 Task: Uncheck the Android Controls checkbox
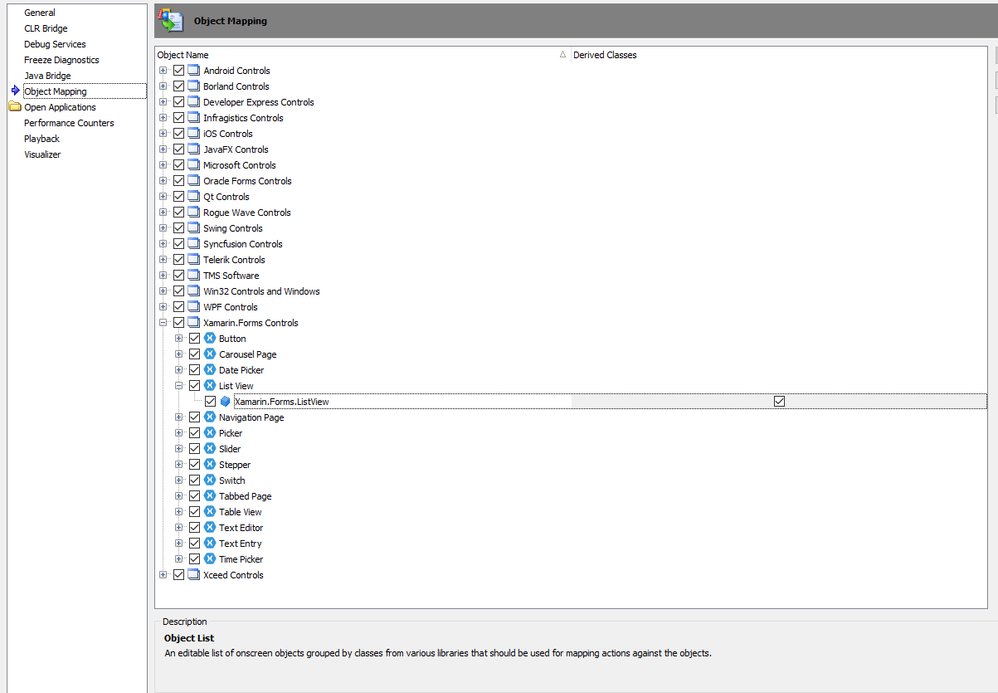click(179, 71)
